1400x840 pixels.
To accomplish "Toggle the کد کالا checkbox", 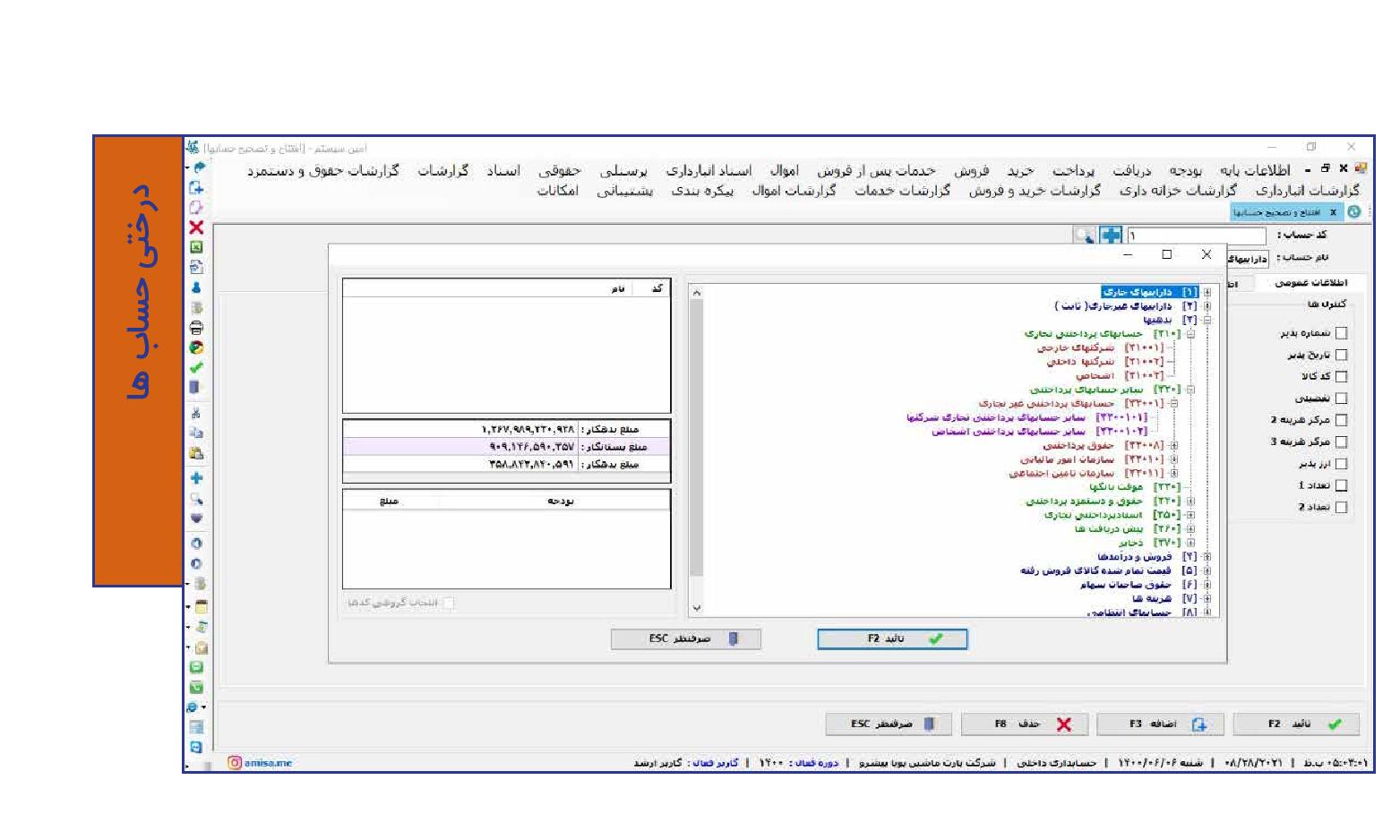I will [1341, 377].
